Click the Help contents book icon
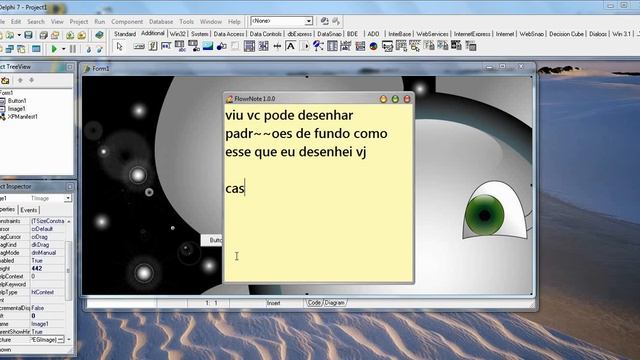The height and width of the screenshot is (360, 640). point(99,35)
